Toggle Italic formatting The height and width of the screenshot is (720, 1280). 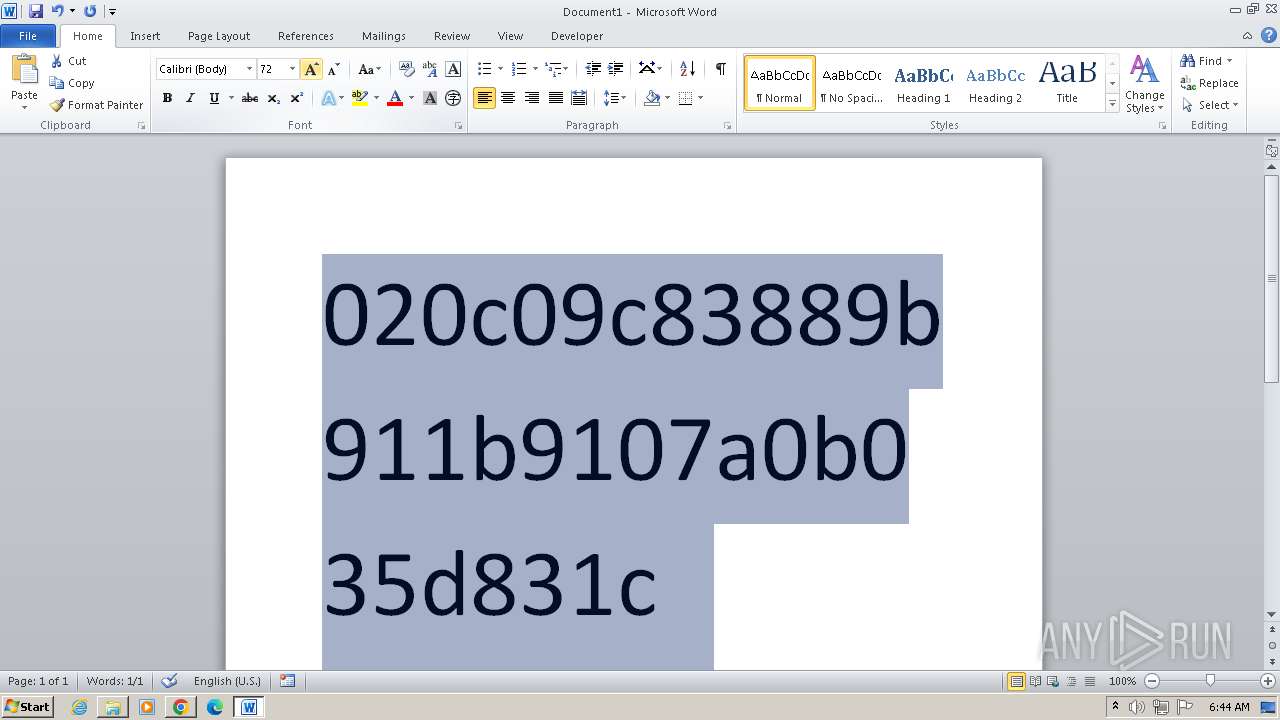click(190, 98)
